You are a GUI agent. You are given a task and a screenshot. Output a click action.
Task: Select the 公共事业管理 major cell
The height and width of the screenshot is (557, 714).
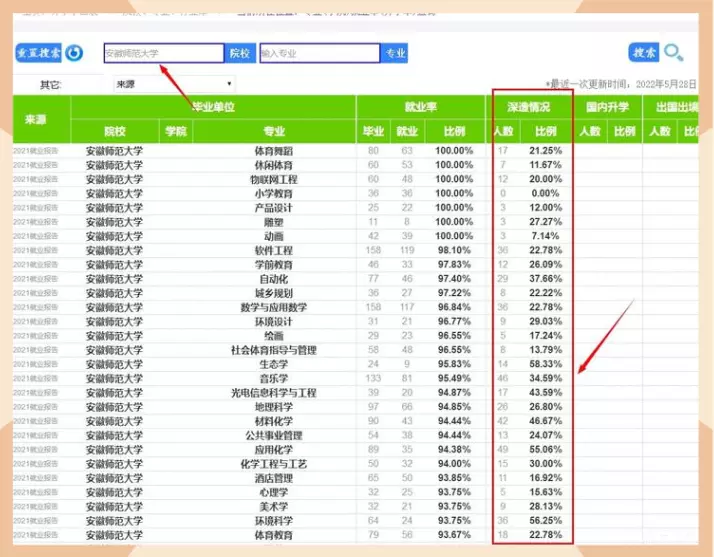[x=274, y=435]
